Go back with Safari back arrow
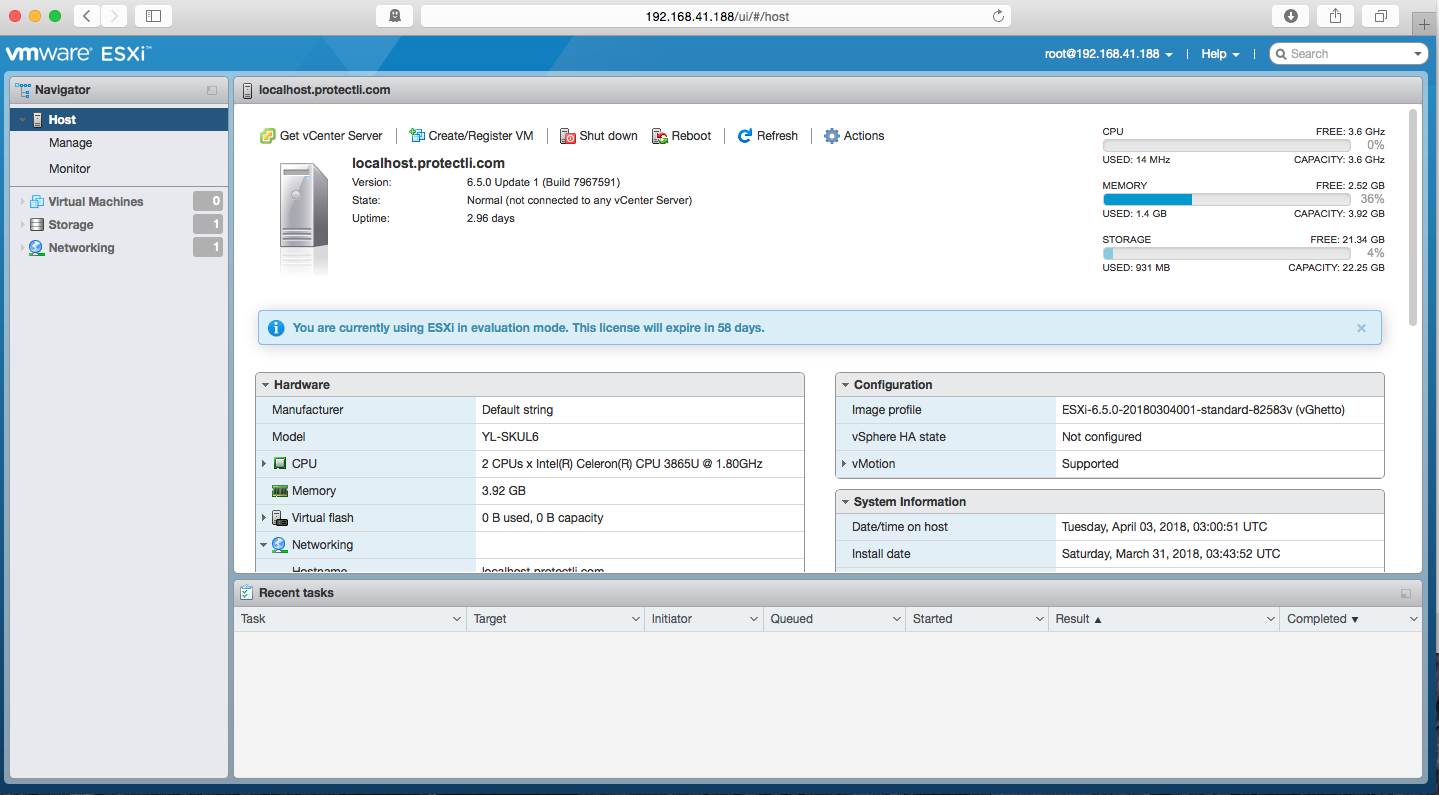 [87, 16]
